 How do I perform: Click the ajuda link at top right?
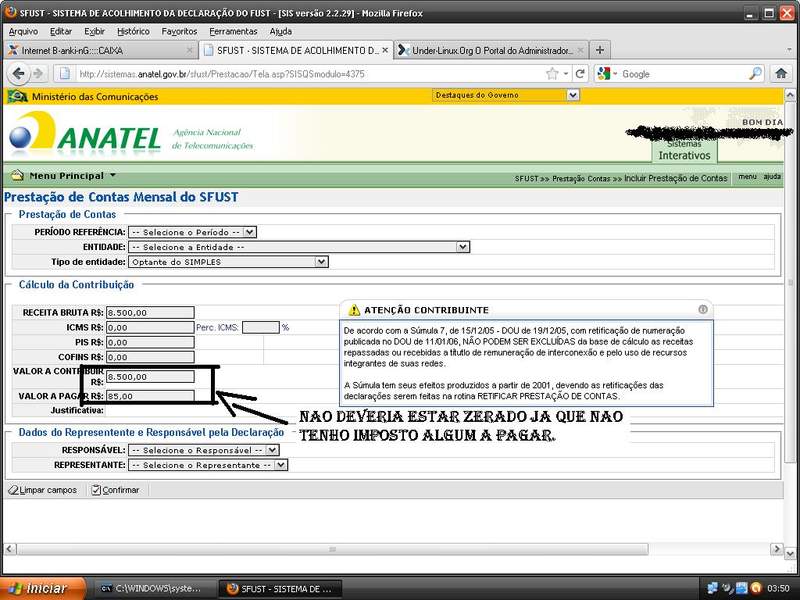[772, 177]
